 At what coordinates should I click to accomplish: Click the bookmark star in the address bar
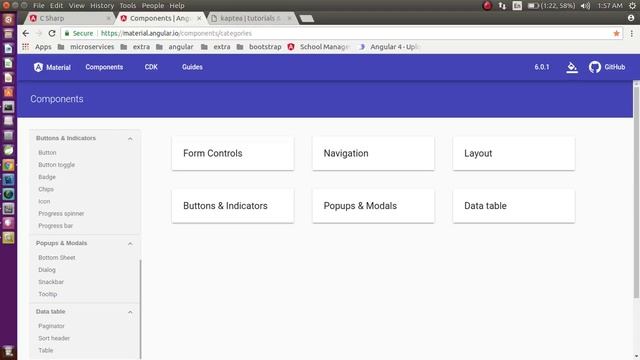click(616, 33)
